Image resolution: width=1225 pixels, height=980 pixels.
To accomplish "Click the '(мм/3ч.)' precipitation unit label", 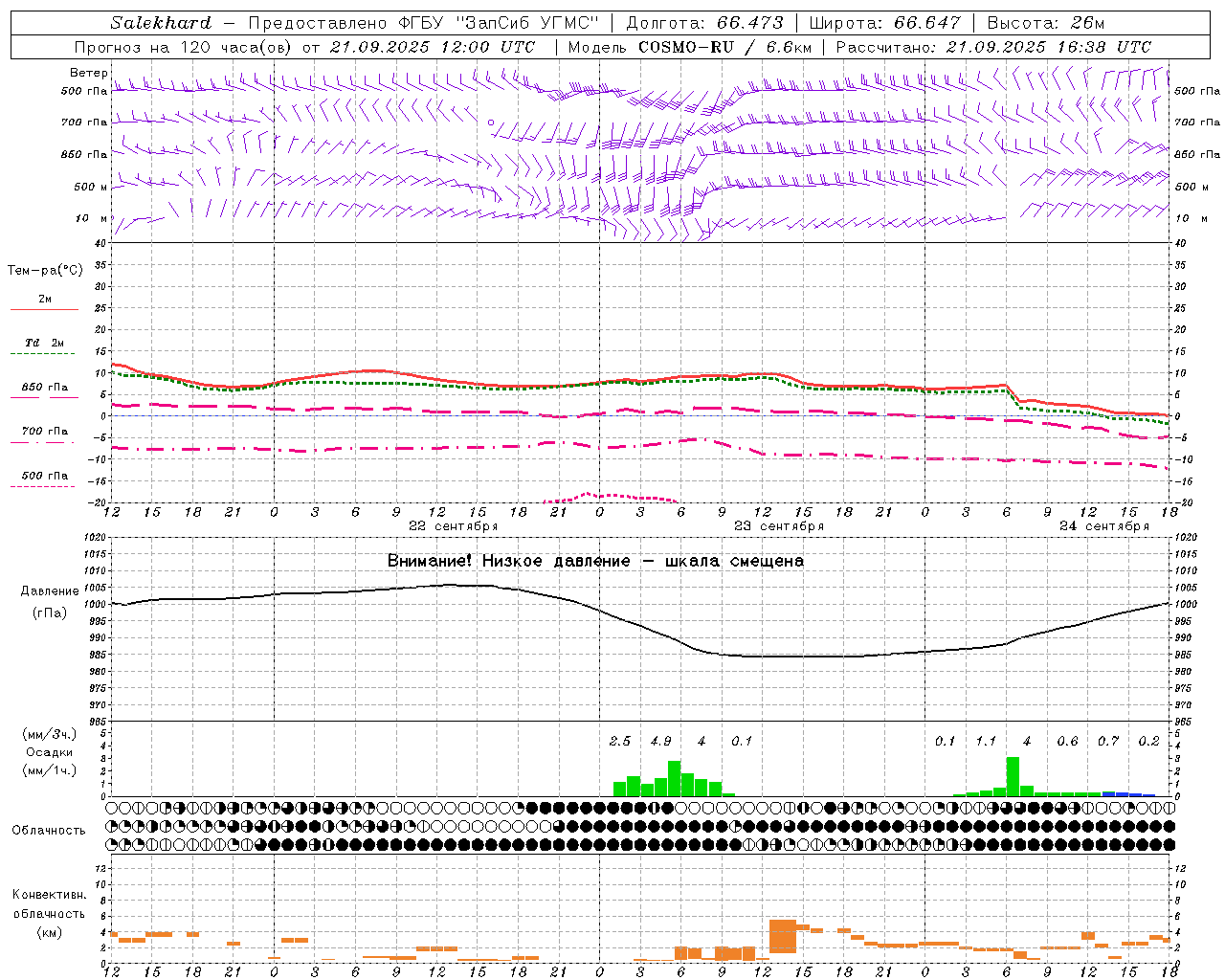I will pos(50,734).
